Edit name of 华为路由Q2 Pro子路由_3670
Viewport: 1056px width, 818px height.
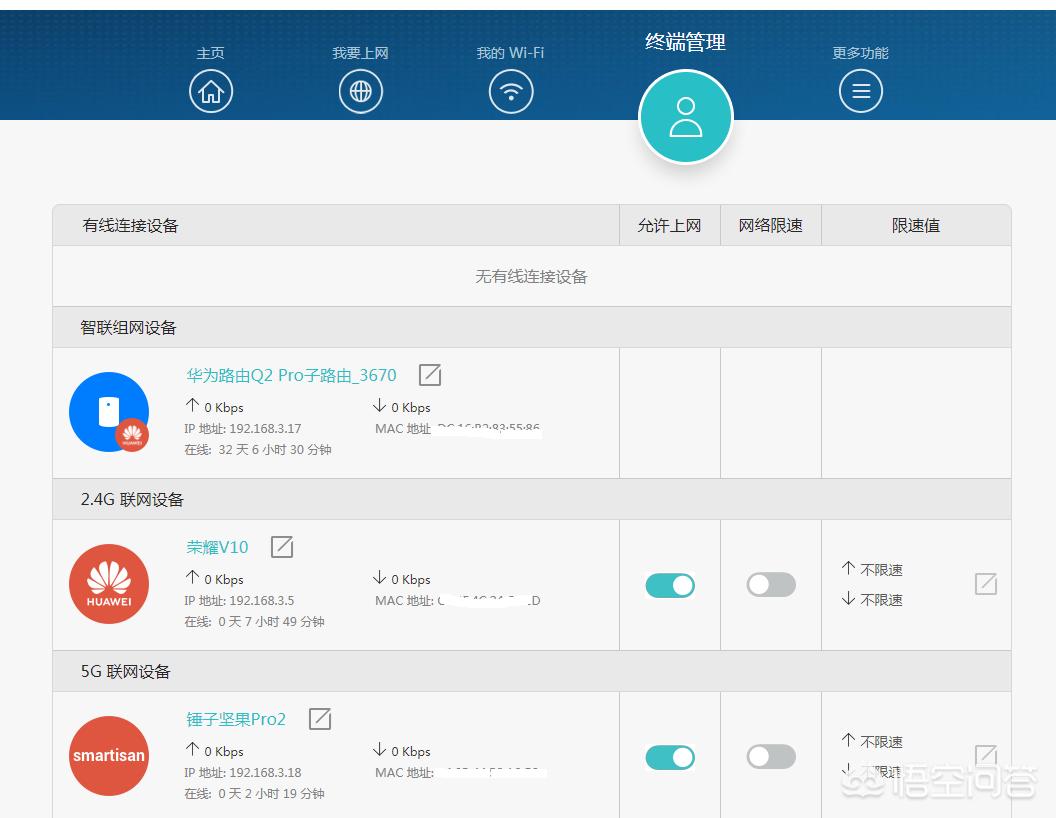(x=430, y=375)
